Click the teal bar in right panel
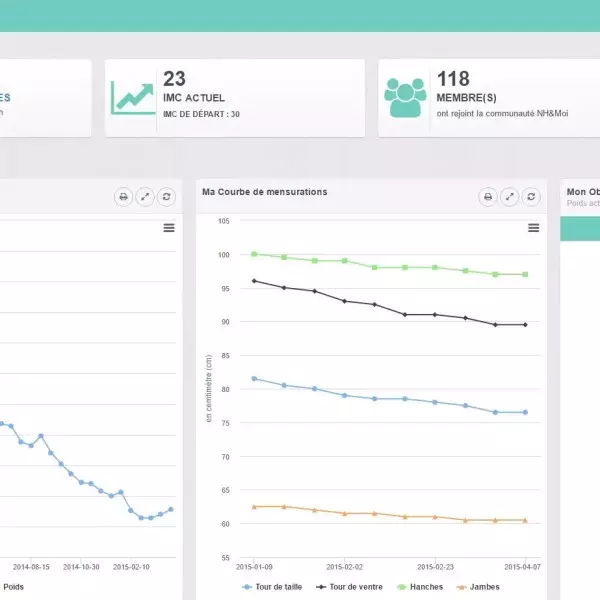600x600 pixels. point(580,228)
